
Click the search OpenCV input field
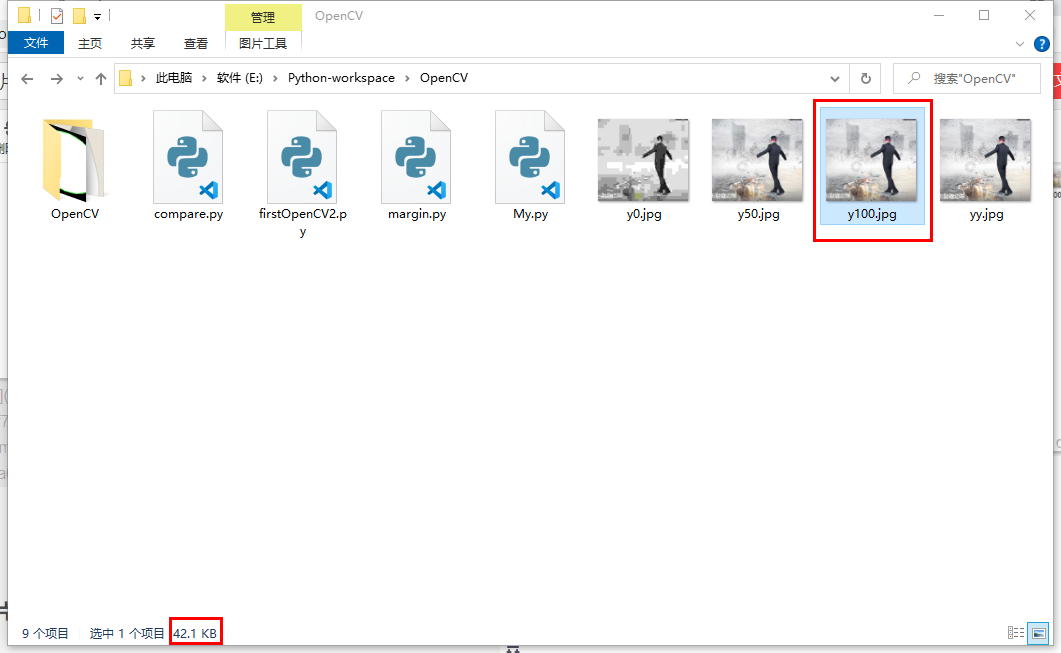[x=966, y=78]
